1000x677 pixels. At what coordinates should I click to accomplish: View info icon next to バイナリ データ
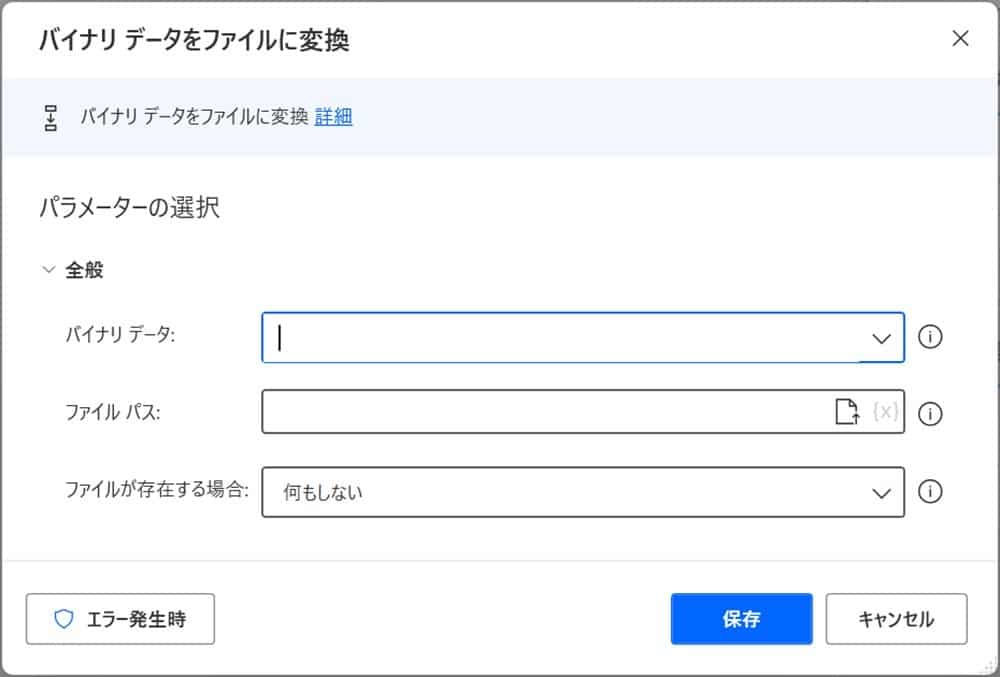(x=930, y=337)
